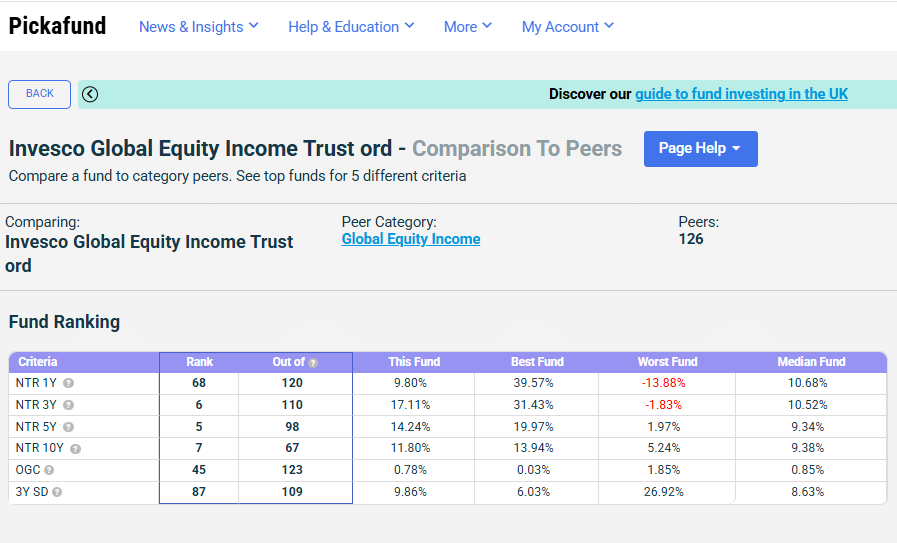The height and width of the screenshot is (543, 897).
Task: Select the 11.80% value in NTR 10Y row
Action: [410, 448]
